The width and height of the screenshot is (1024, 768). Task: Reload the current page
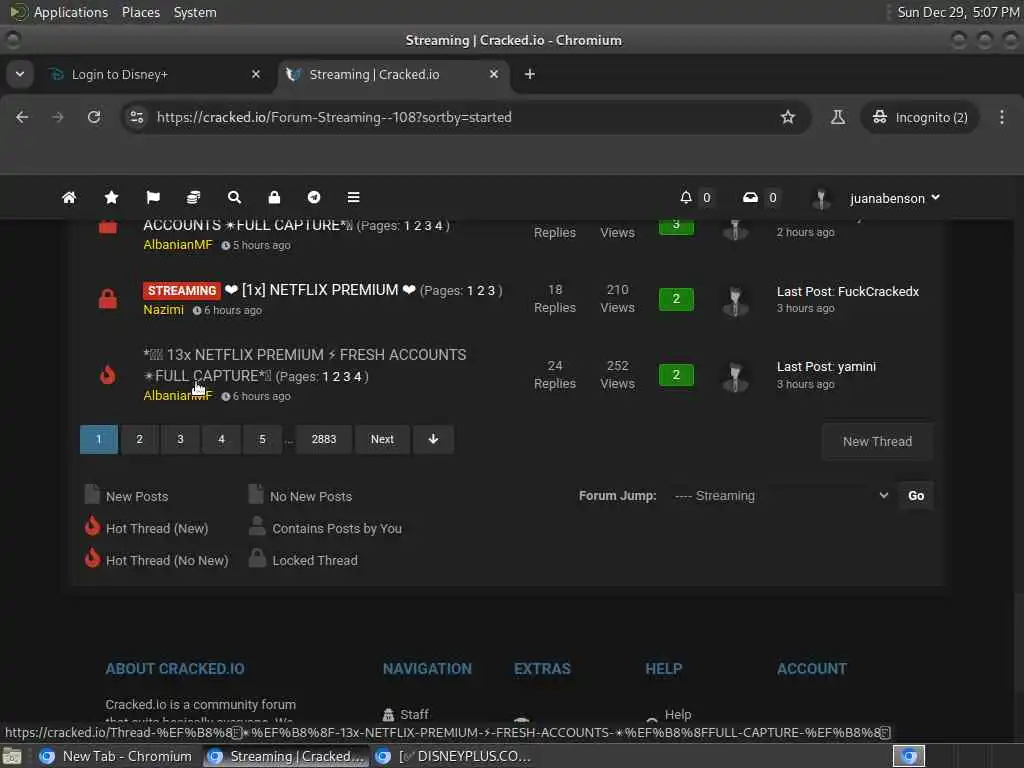[94, 117]
